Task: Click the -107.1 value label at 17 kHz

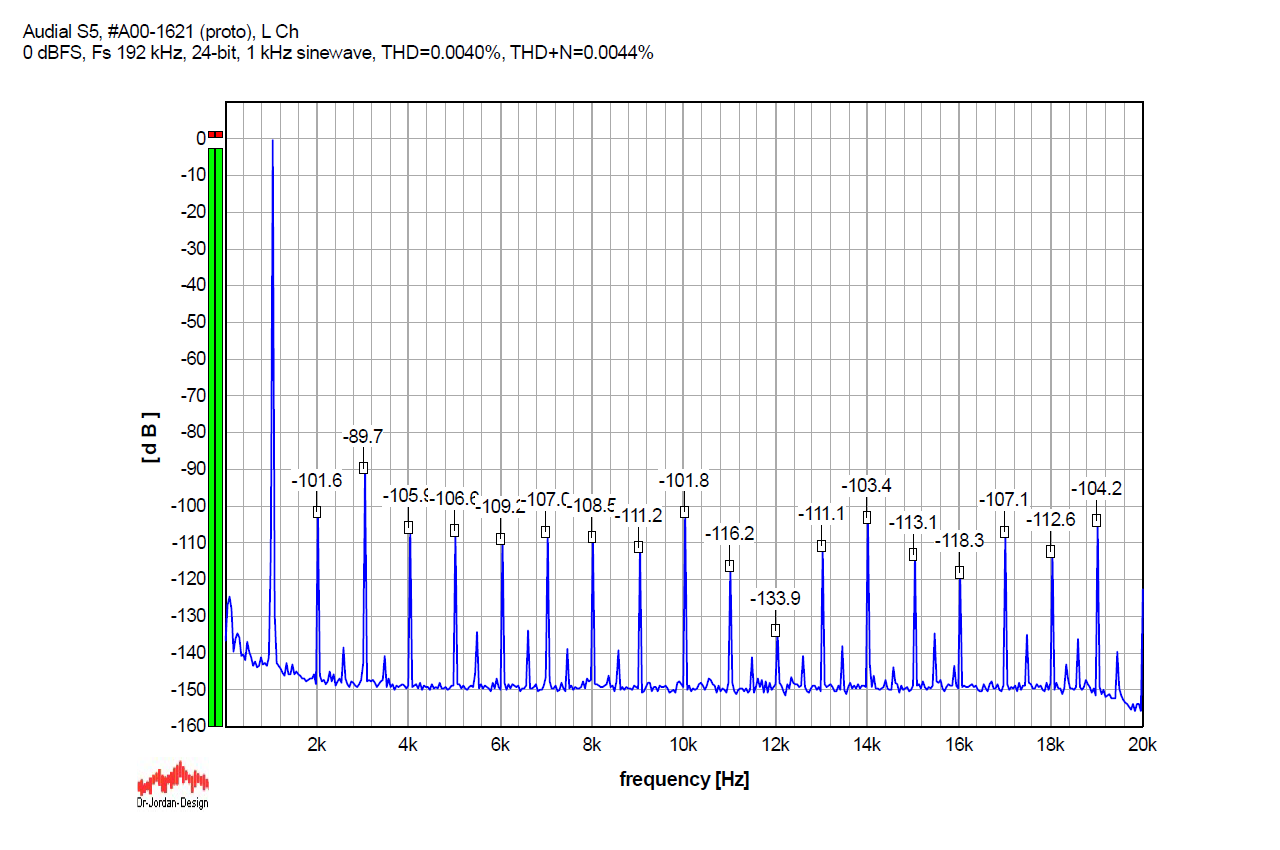Action: pyautogui.click(x=1004, y=499)
